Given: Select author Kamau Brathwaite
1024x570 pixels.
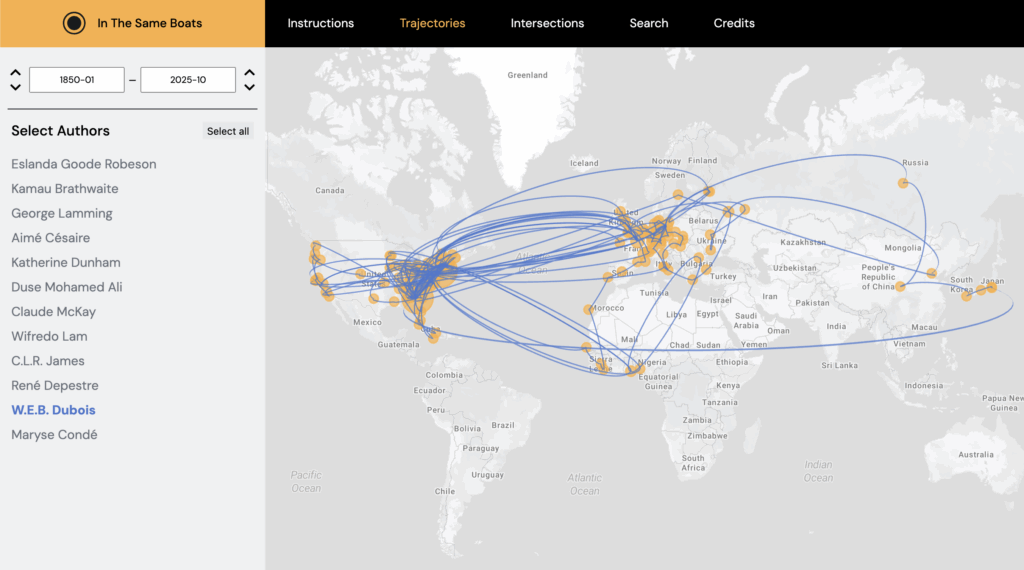Looking at the screenshot, I should [x=65, y=189].
